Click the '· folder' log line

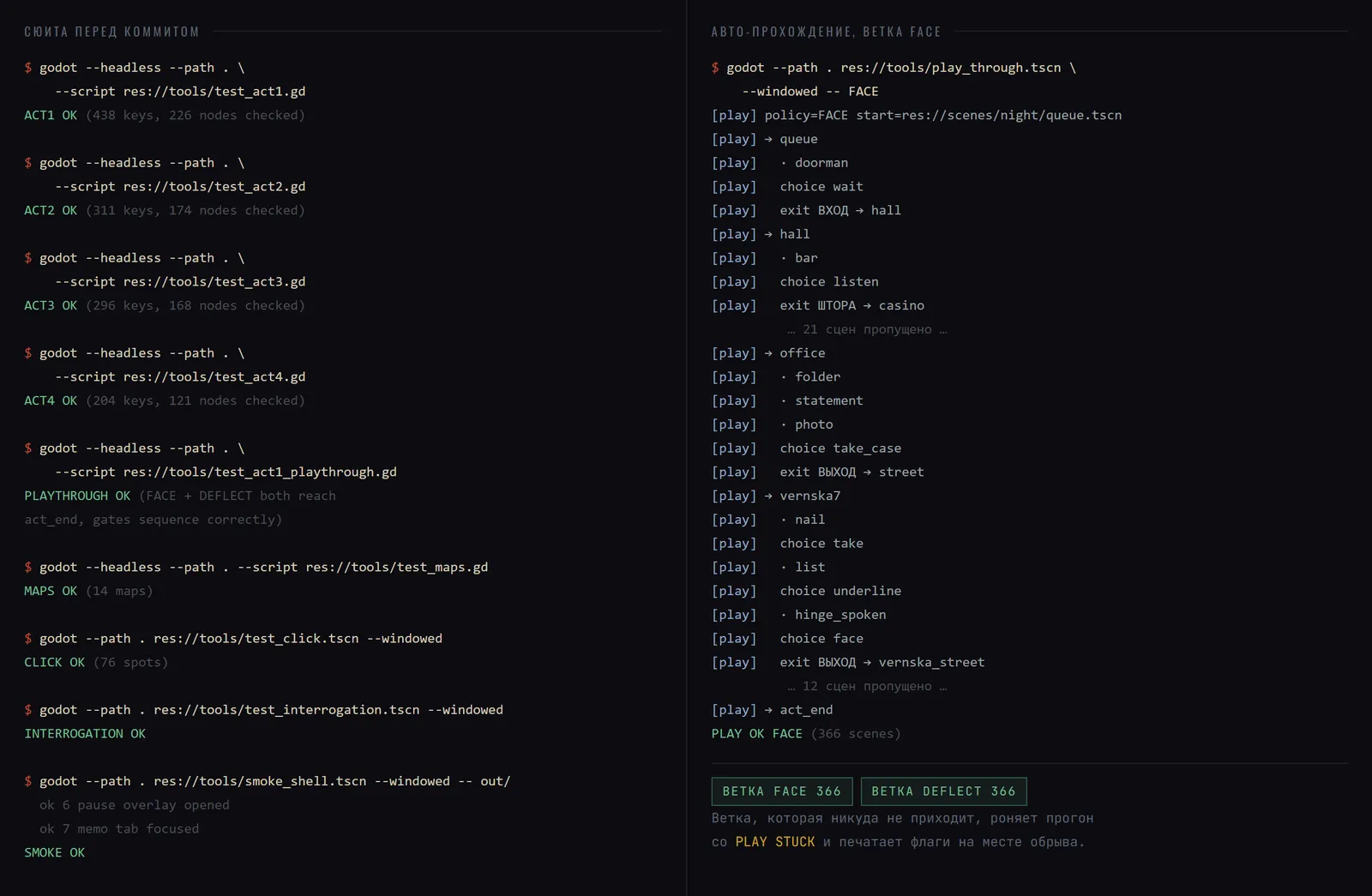pos(776,376)
